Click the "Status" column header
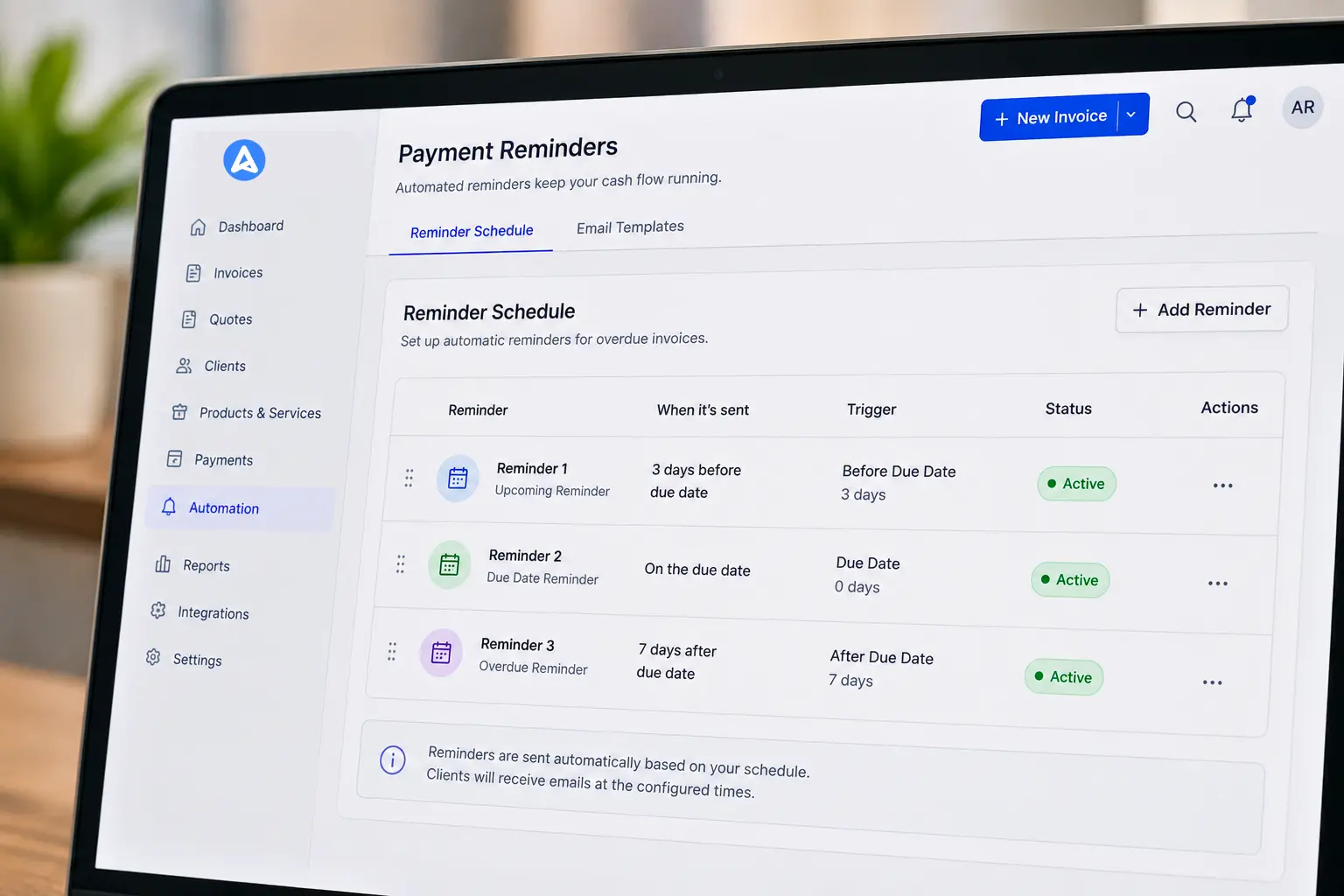The image size is (1344, 896). tap(1068, 409)
